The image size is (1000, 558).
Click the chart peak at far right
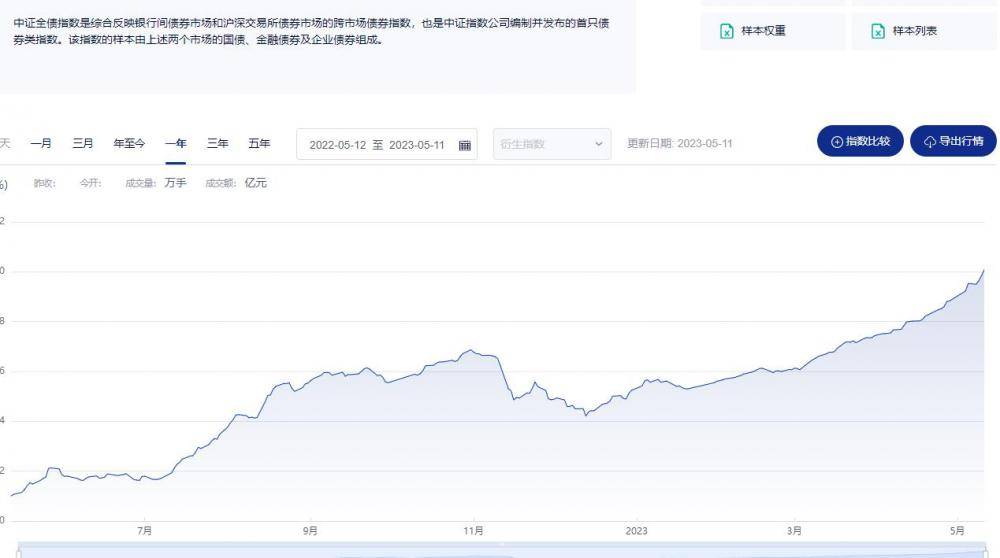pos(984,270)
